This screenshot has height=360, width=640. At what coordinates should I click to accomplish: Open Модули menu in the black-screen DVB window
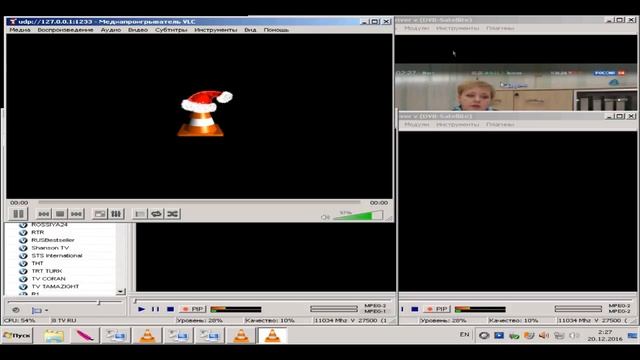pos(416,124)
